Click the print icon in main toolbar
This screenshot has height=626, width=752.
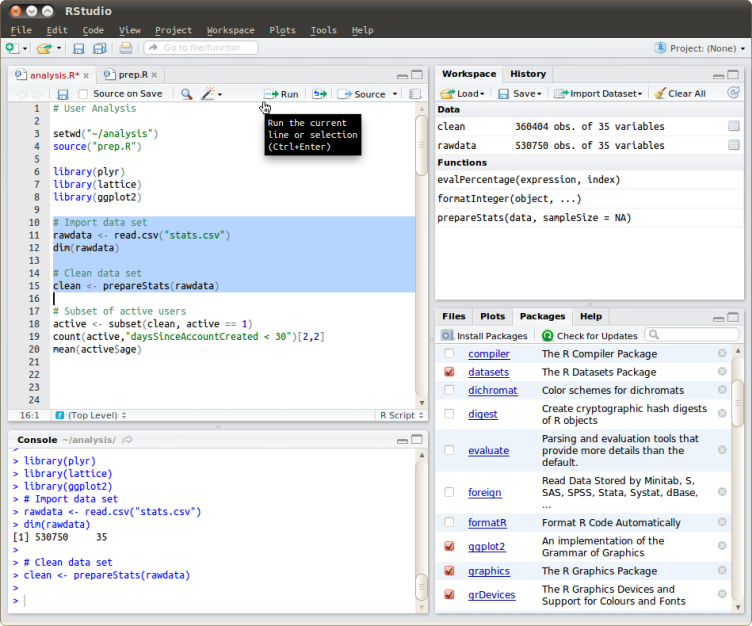tap(125, 48)
